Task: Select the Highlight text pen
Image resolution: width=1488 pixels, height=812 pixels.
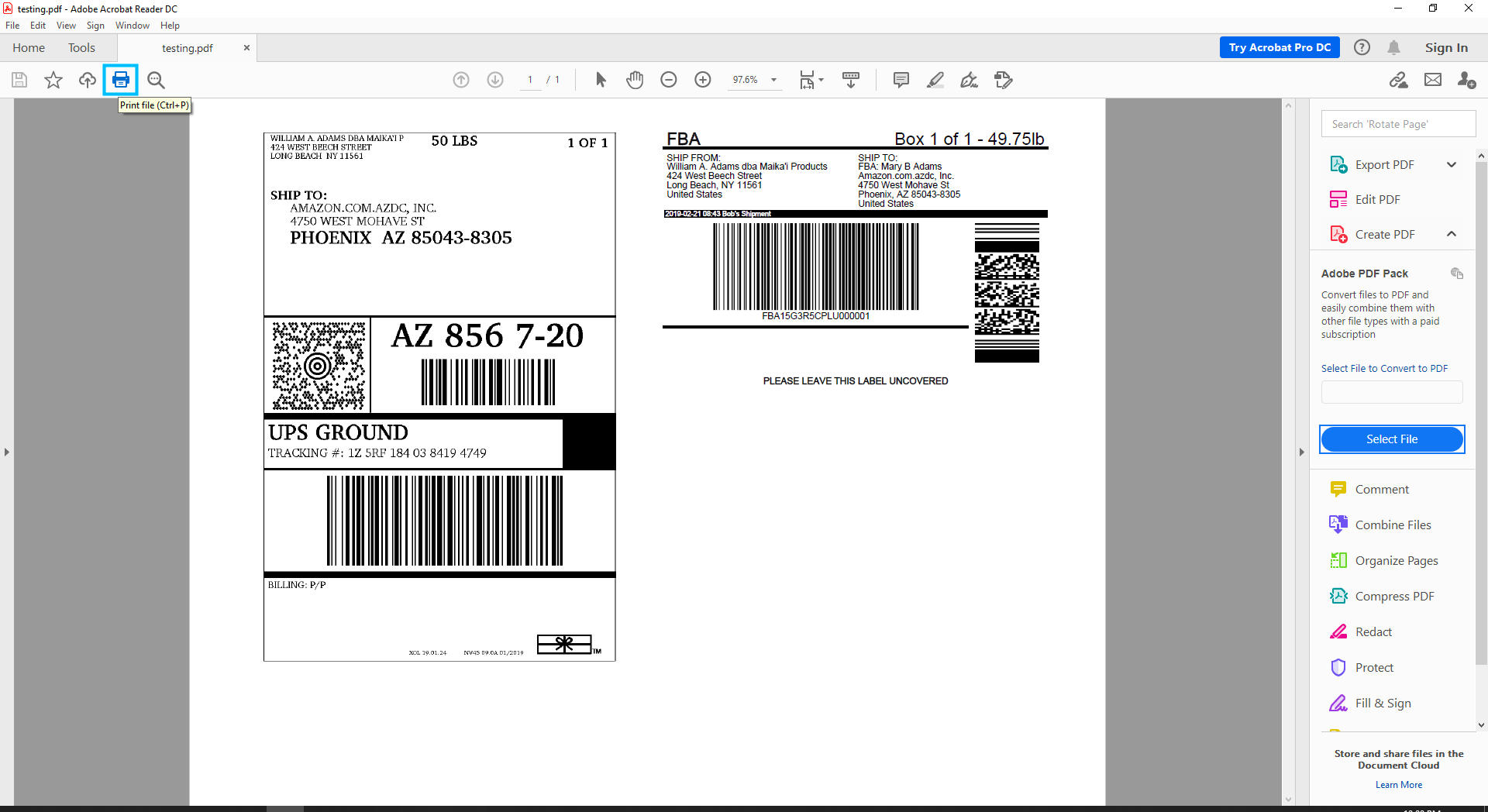Action: click(x=935, y=80)
